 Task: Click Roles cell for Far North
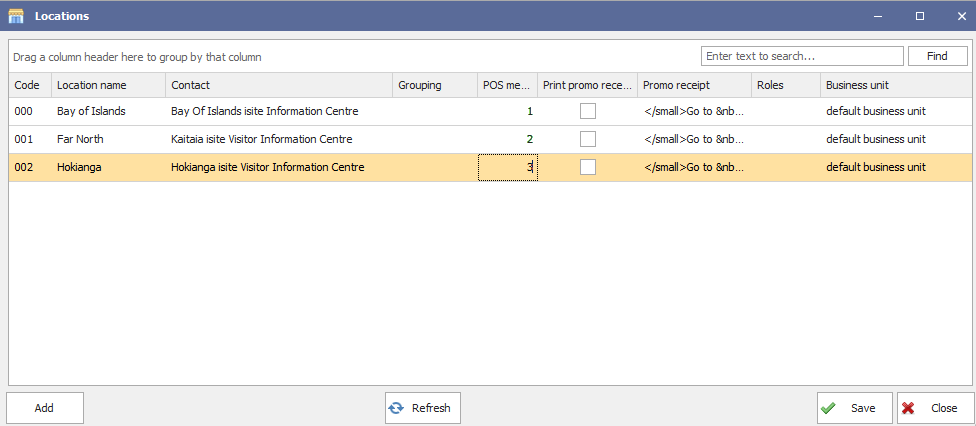point(786,140)
